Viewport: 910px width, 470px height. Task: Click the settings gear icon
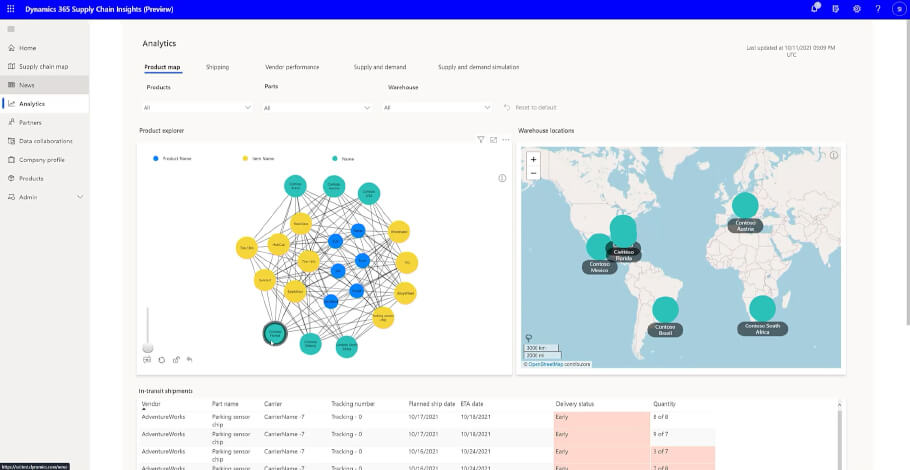pos(857,9)
